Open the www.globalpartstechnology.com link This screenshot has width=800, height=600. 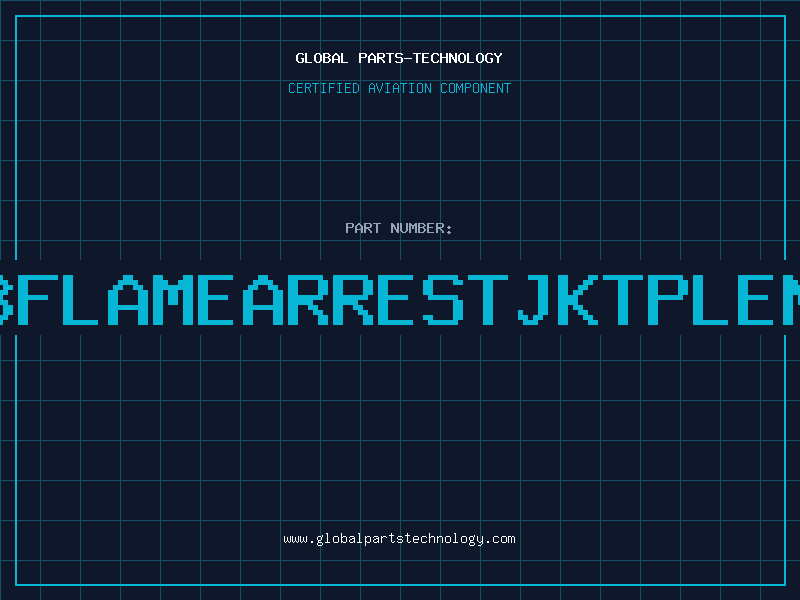(x=399, y=539)
